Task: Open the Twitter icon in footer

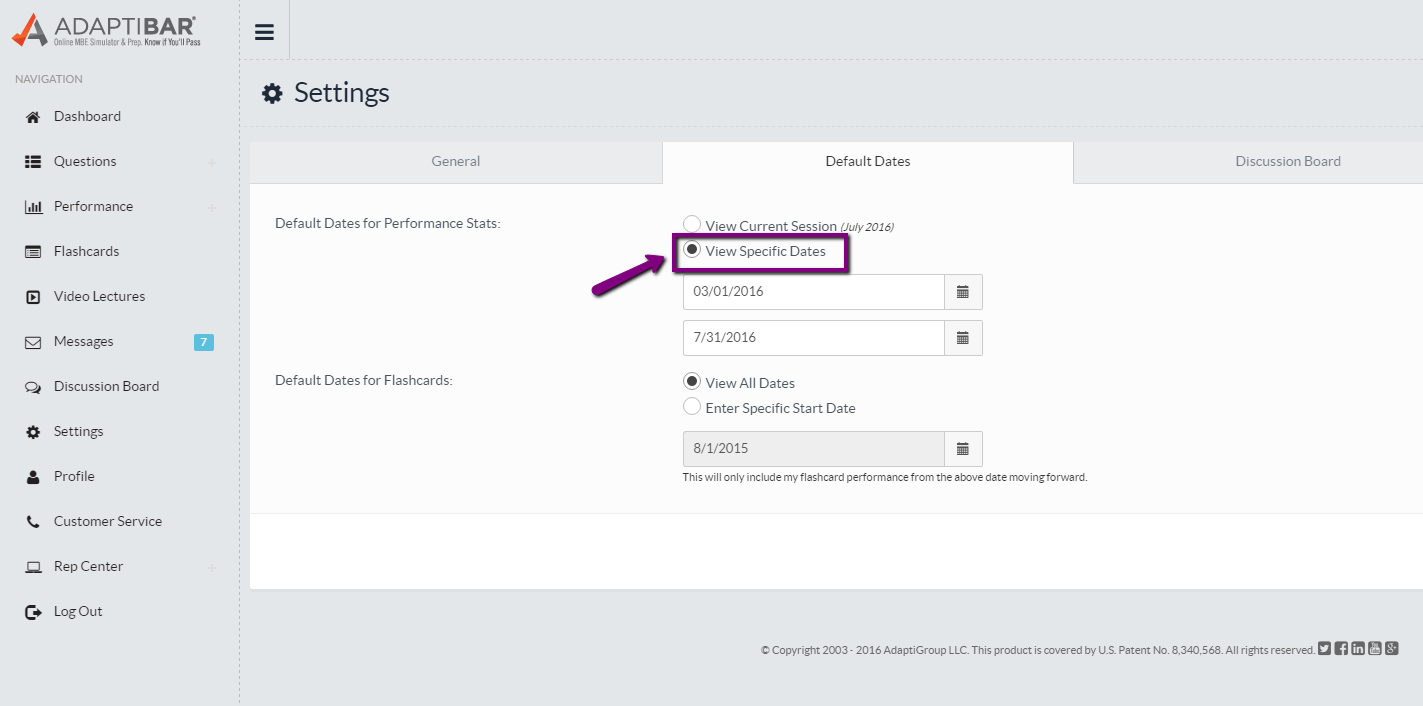Action: 1325,648
